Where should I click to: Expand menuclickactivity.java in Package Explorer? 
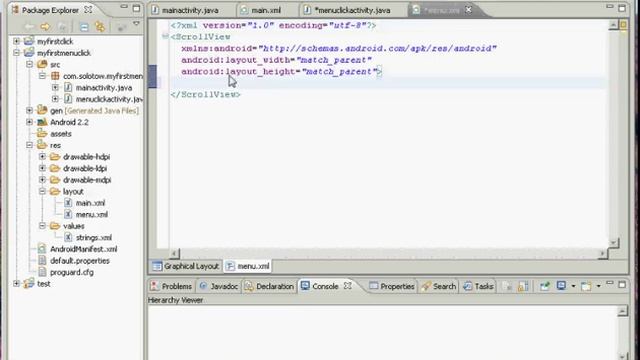point(55,99)
